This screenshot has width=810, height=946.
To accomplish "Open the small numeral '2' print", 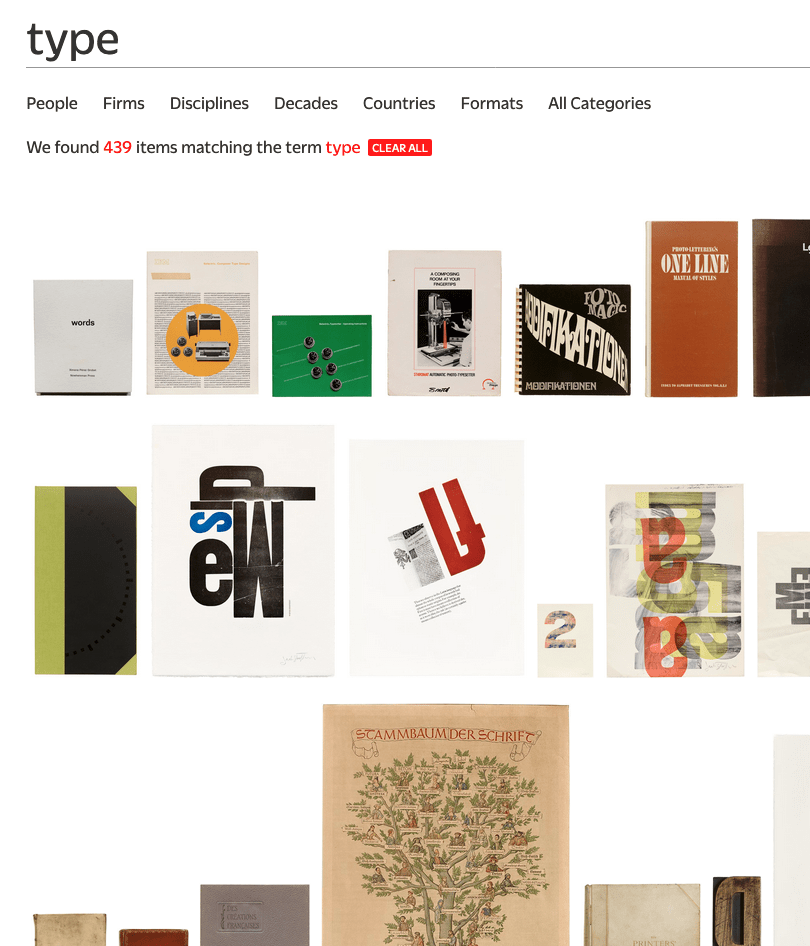I will click(565, 640).
